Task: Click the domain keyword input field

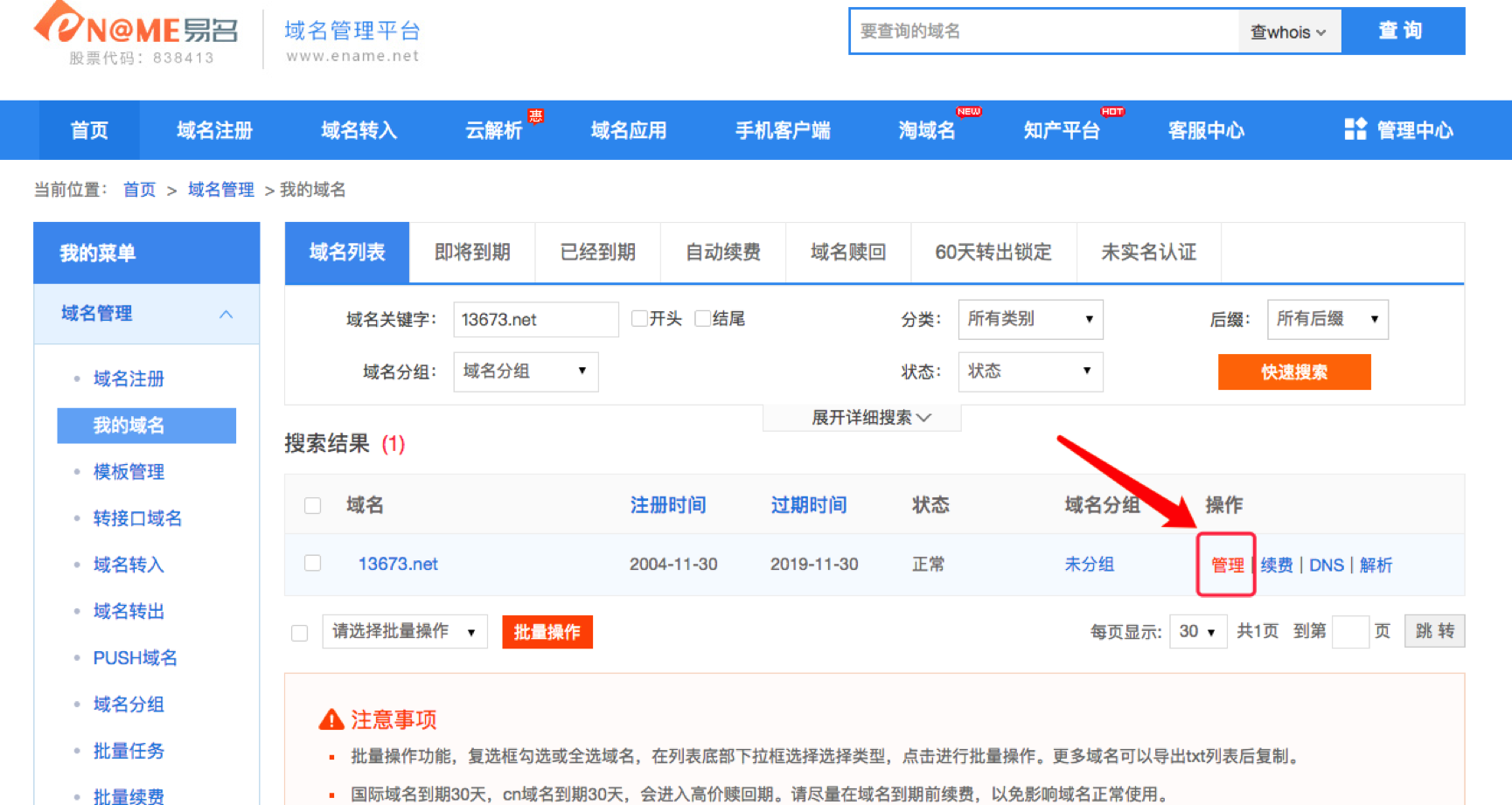Action: tap(535, 319)
